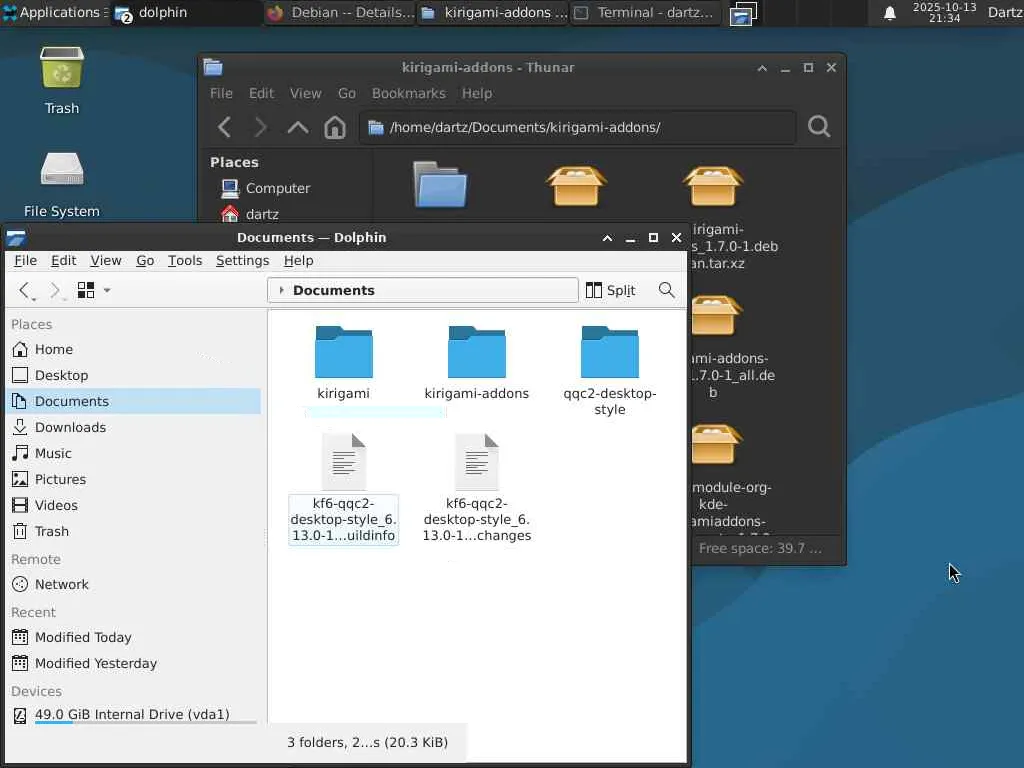Click the Documents path in Dolphin location bar
This screenshot has width=1024, height=768.
(x=334, y=291)
